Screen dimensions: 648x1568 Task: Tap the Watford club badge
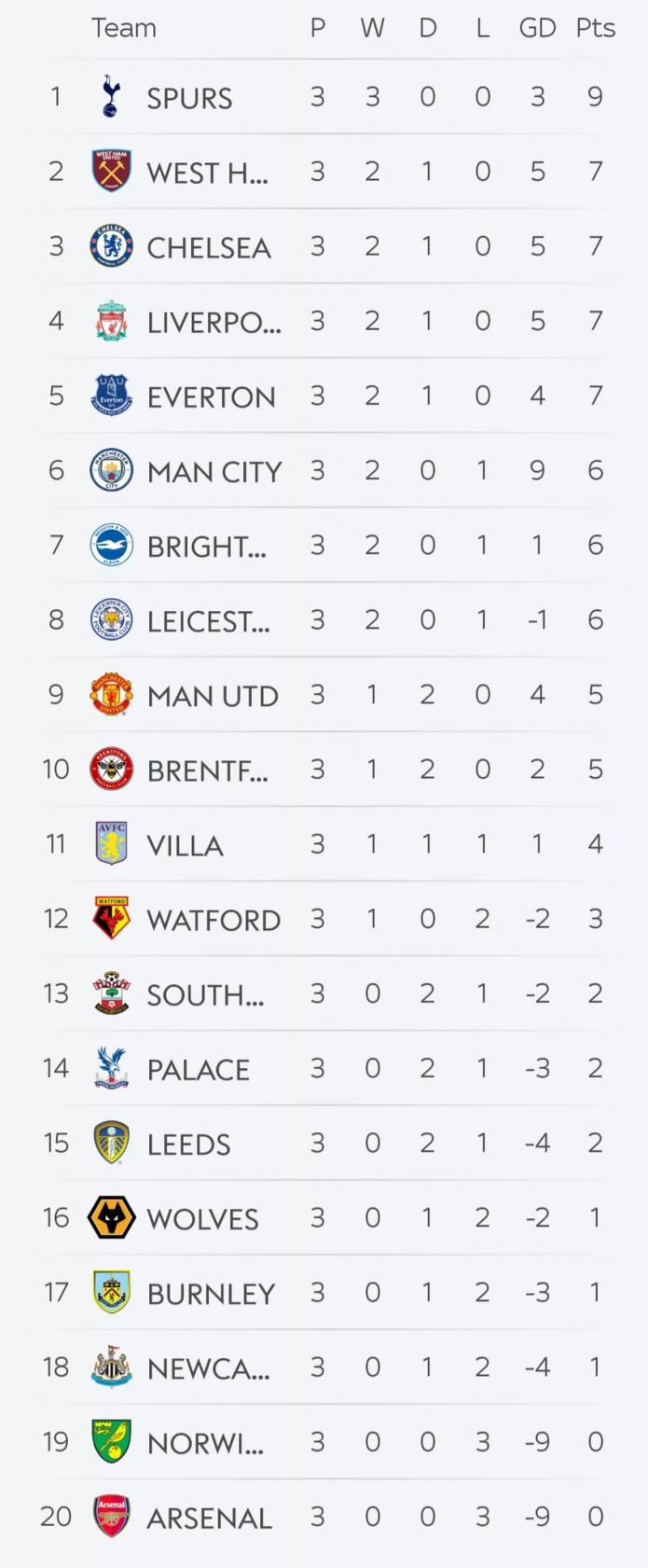[x=111, y=919]
